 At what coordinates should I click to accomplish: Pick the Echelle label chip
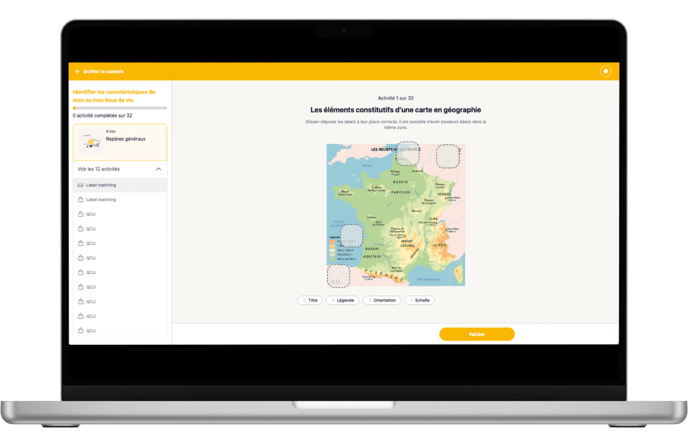[419, 300]
